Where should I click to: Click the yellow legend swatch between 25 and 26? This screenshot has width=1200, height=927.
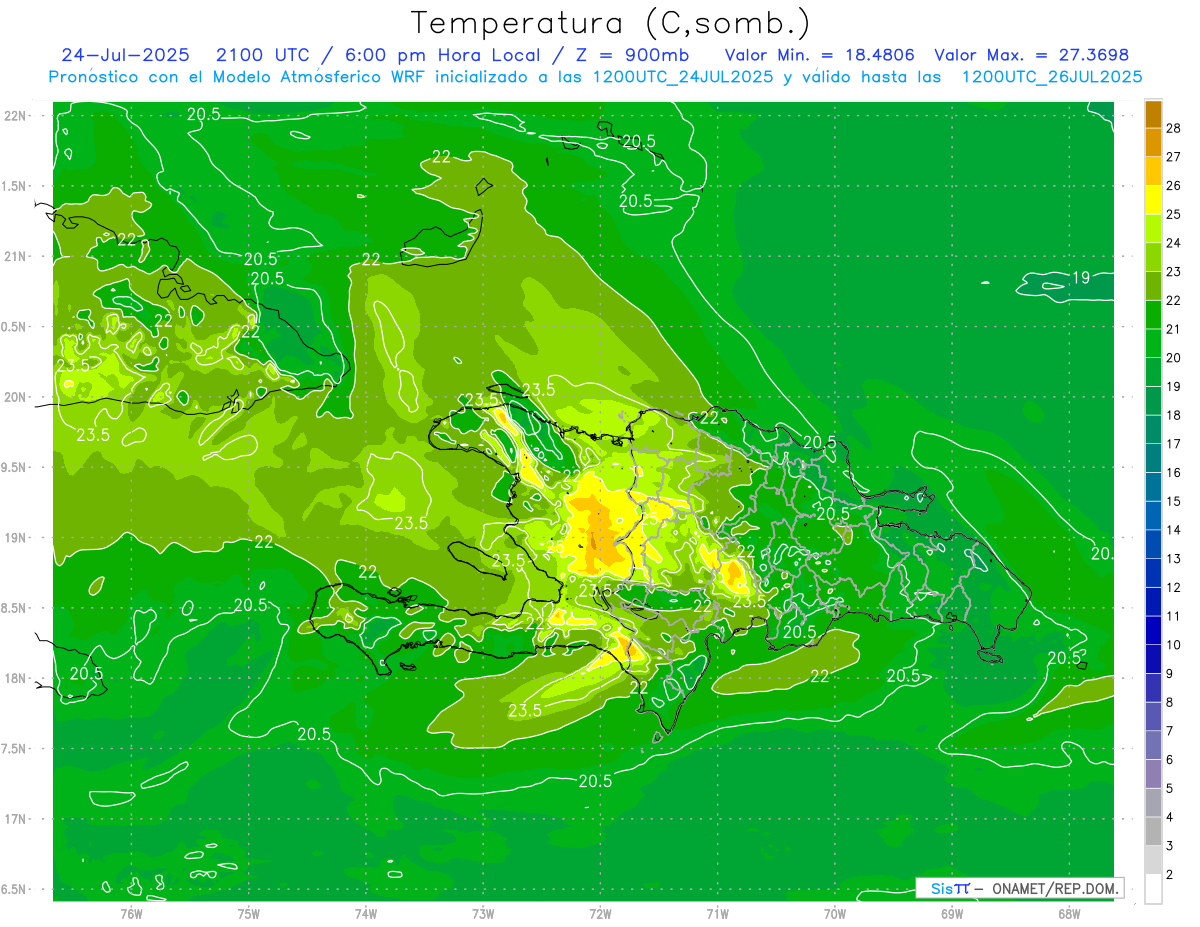1153,200
